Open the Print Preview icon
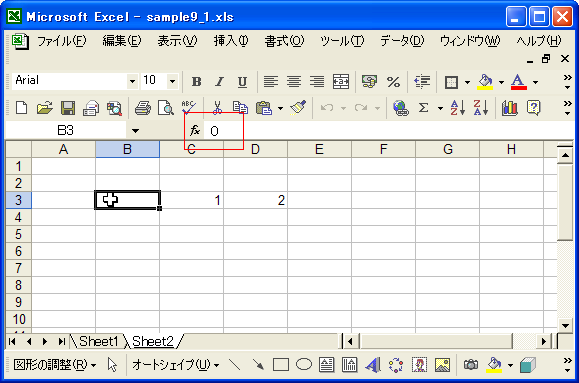The width and height of the screenshot is (579, 383). pyautogui.click(x=166, y=108)
